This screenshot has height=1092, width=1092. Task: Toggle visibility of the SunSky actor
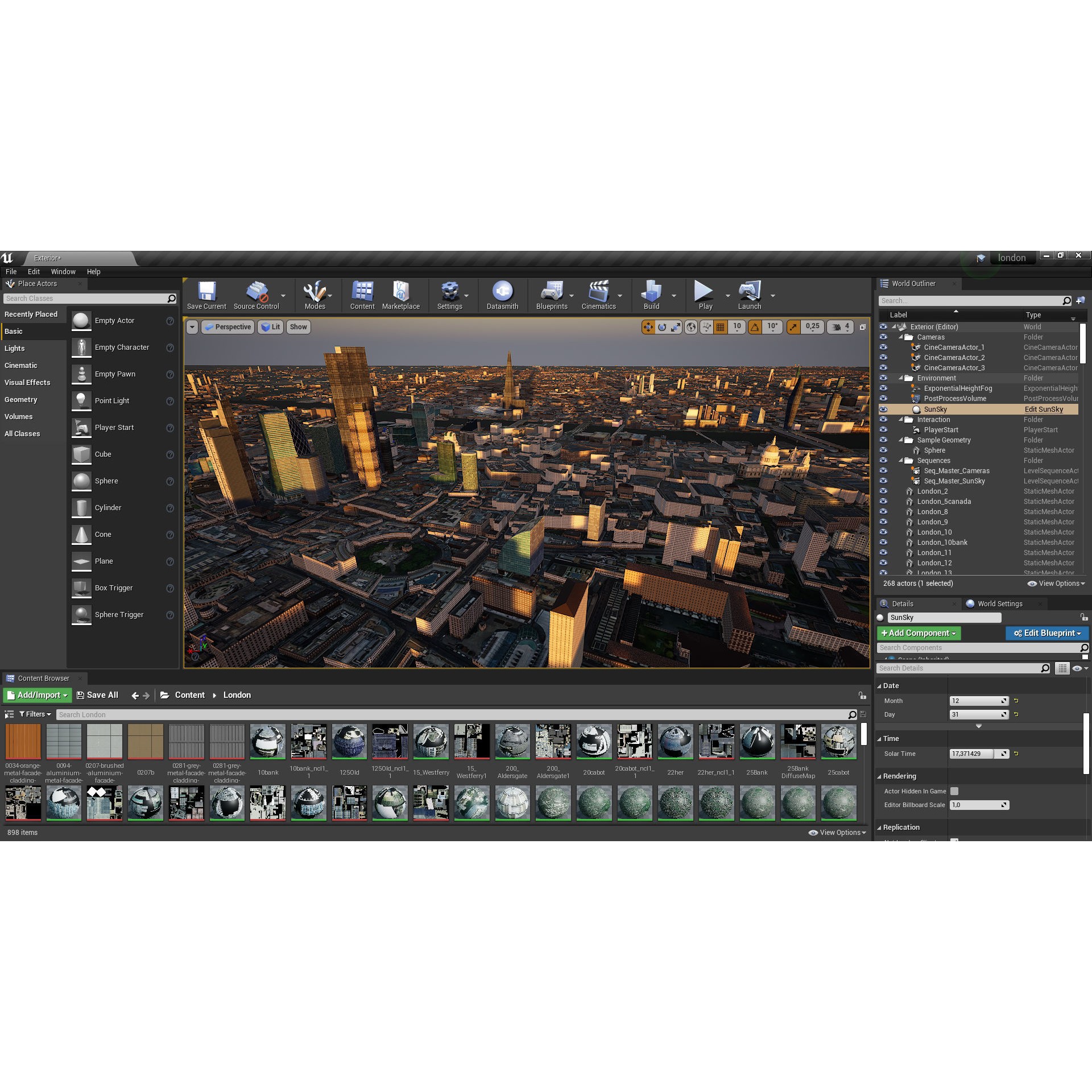[x=883, y=409]
